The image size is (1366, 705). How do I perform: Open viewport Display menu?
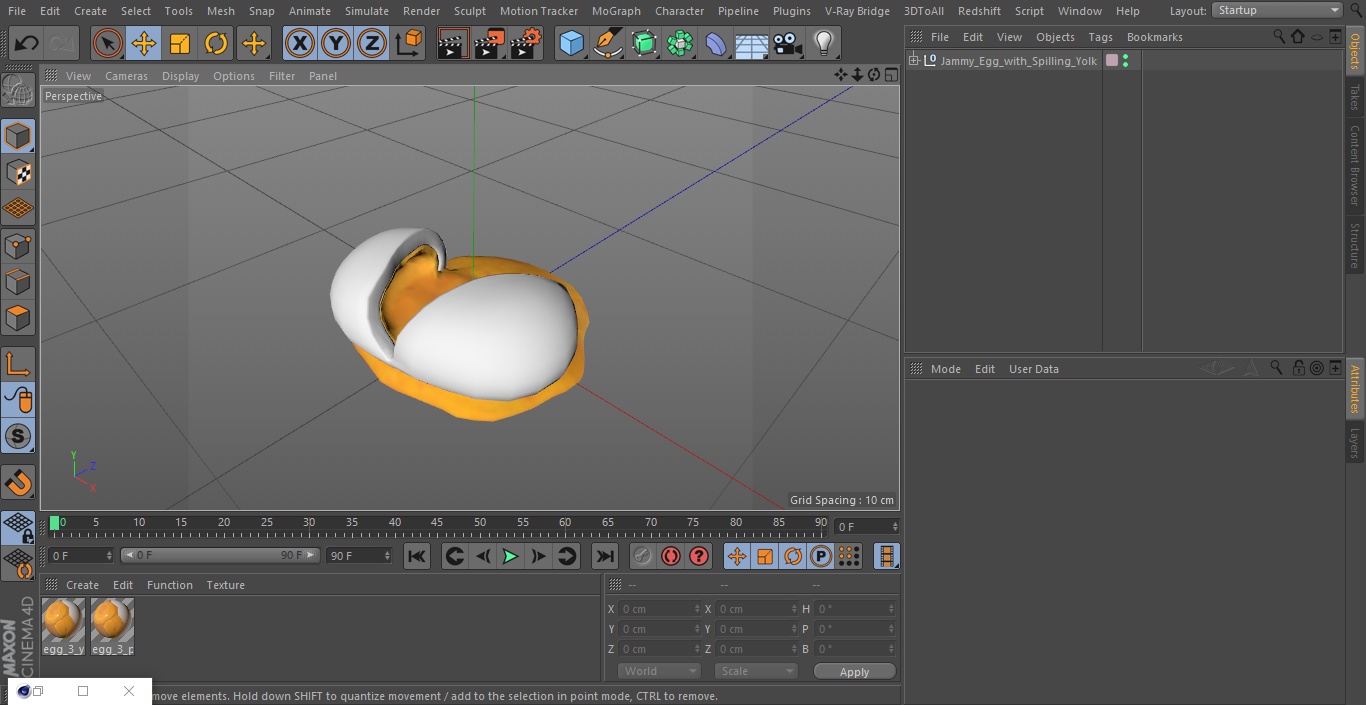point(180,76)
